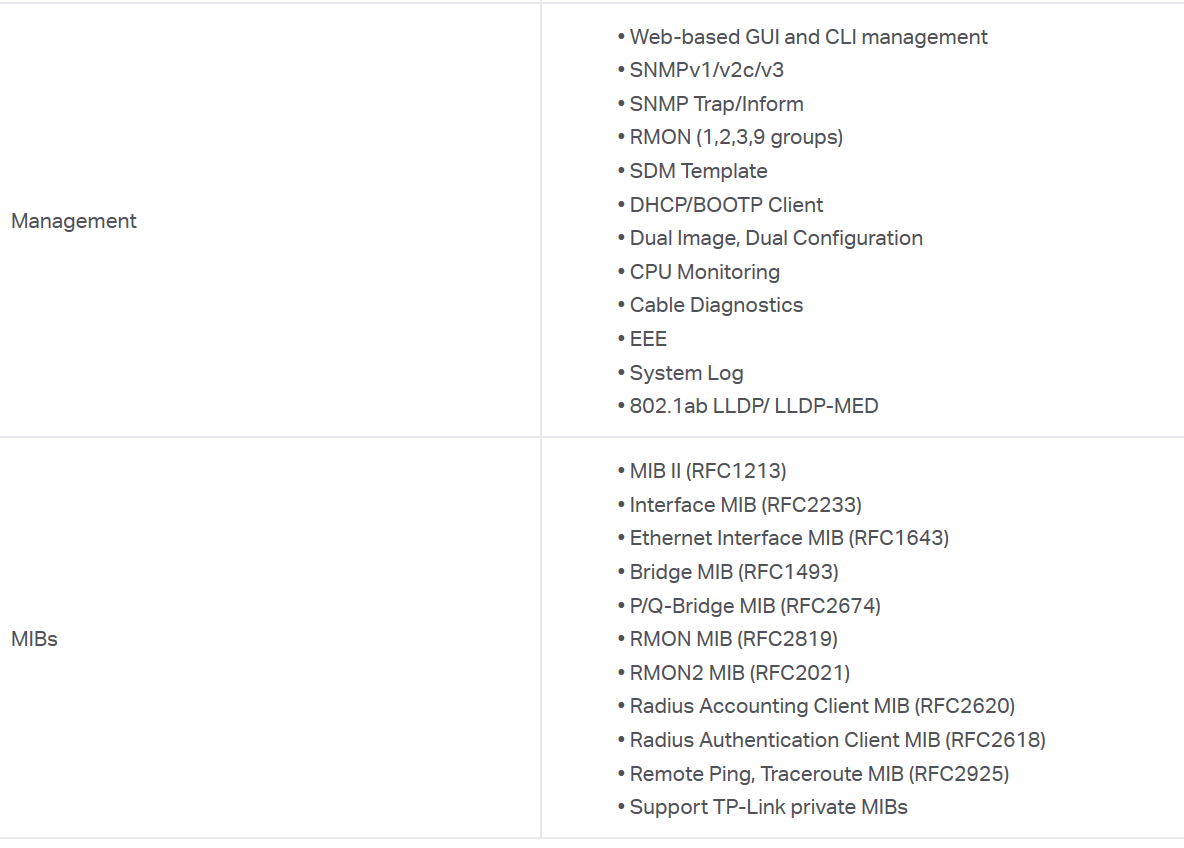Click the EEE list entry
Screen dimensions: 1184x848
point(648,339)
